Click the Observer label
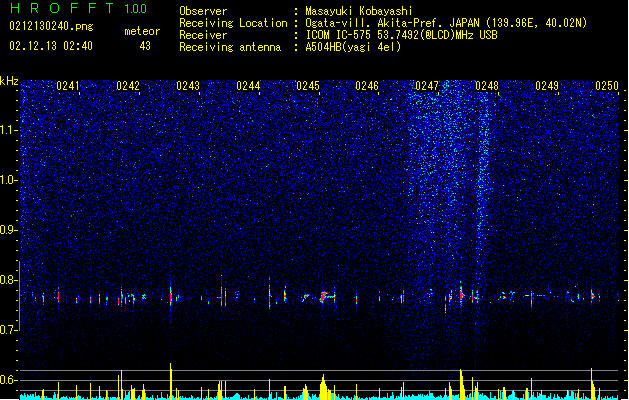Viewport: 629px width, 400px height. coord(203,11)
